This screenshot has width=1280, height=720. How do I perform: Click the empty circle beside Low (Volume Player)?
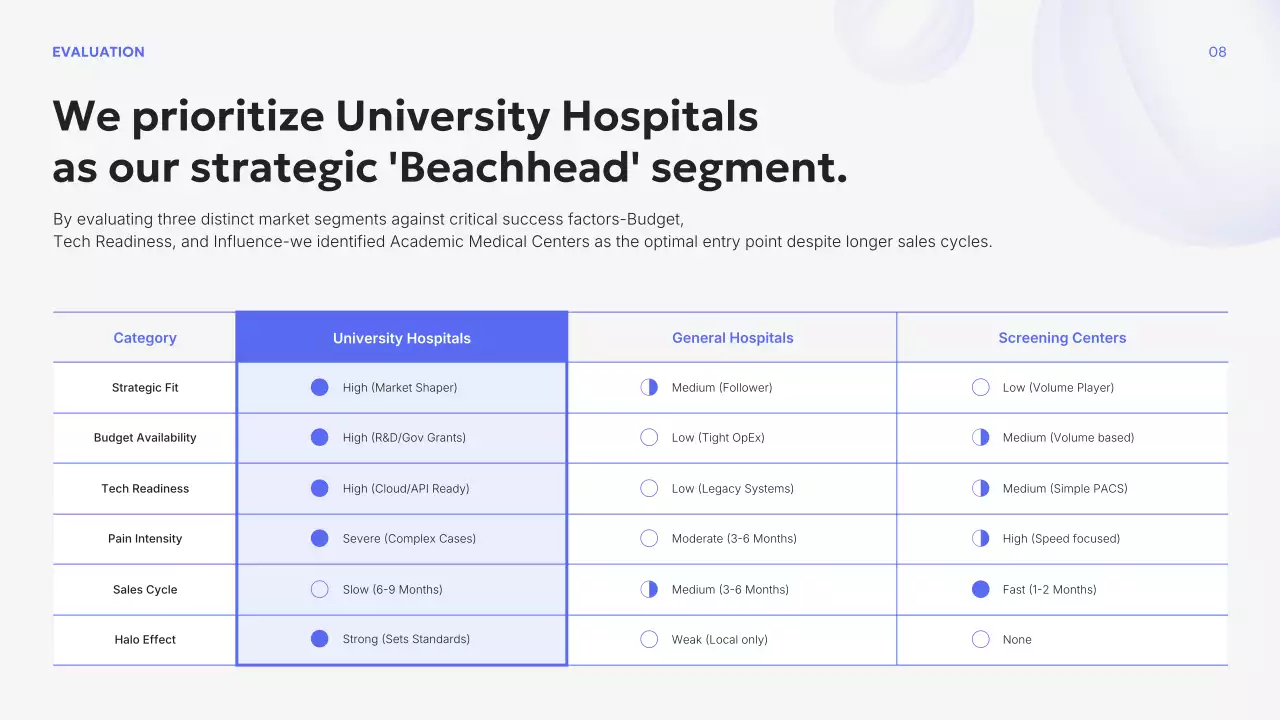coord(981,387)
